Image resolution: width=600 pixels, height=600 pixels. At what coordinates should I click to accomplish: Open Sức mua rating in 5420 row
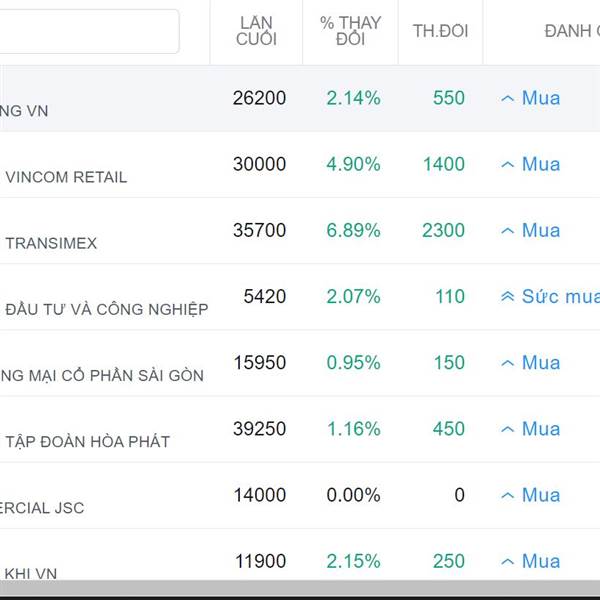(561, 297)
